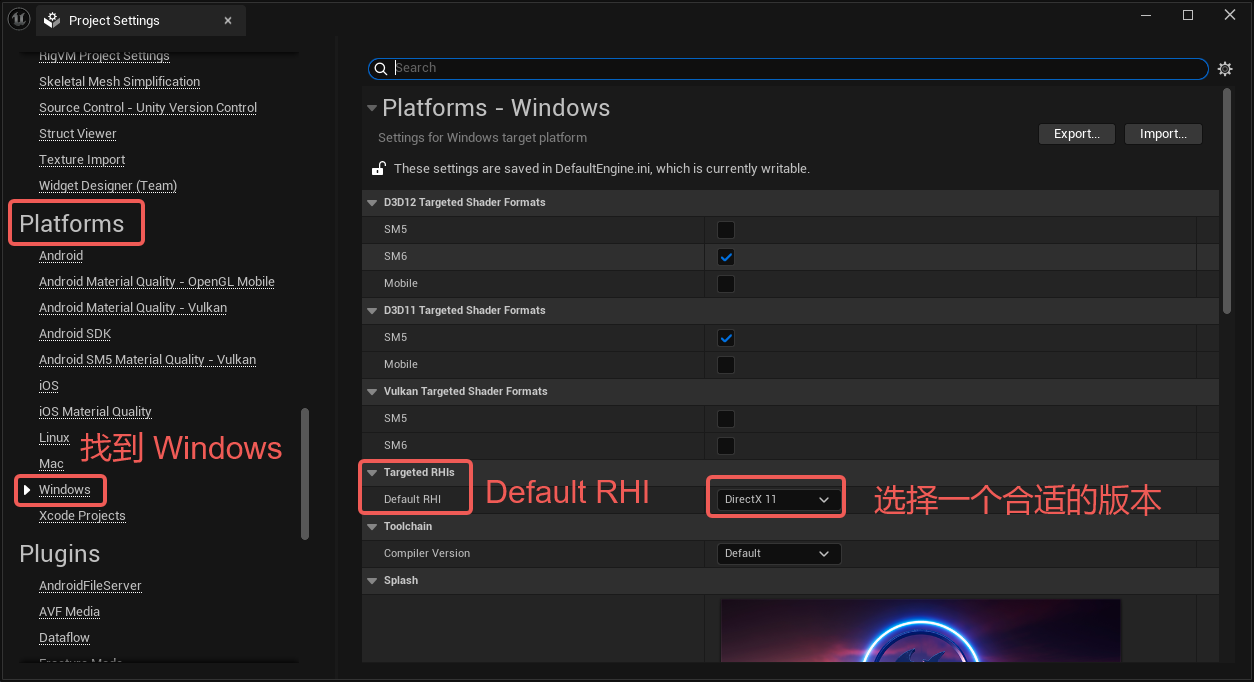Click the Platforms heading in sidebar
Viewport: 1254px width, 682px height.
pyautogui.click(x=72, y=224)
